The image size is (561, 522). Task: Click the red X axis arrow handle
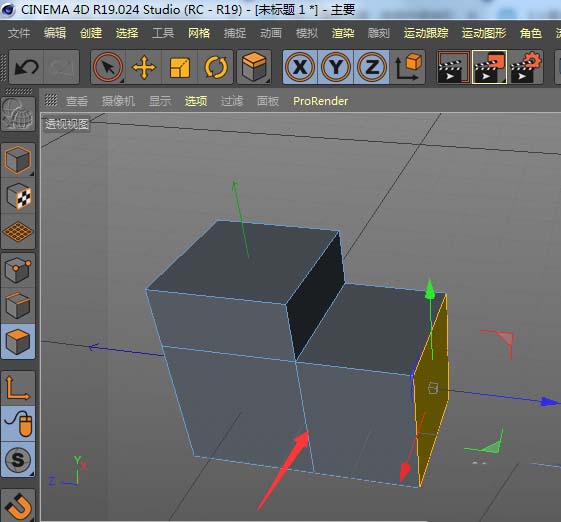405,472
